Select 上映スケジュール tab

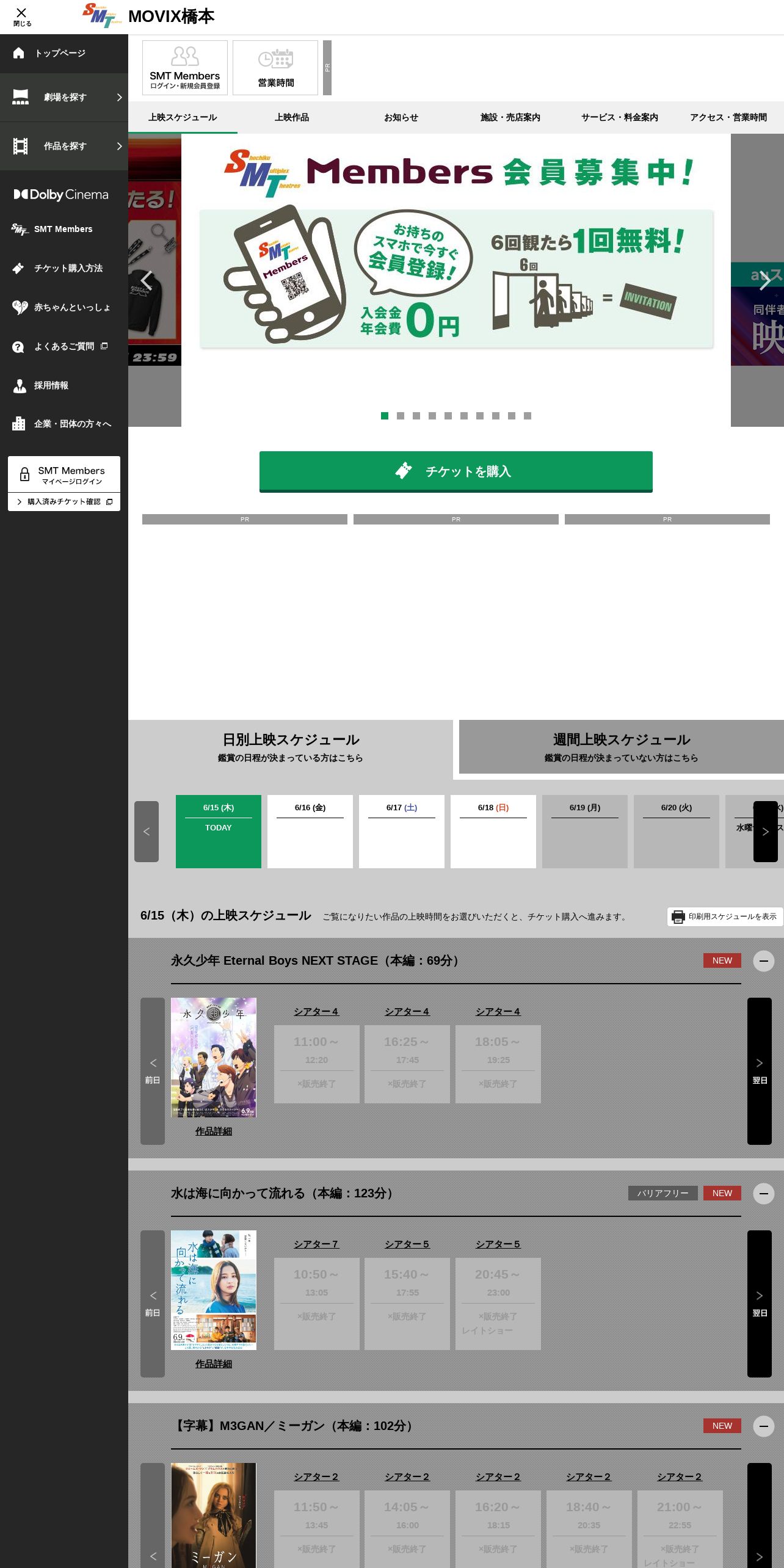point(183,117)
